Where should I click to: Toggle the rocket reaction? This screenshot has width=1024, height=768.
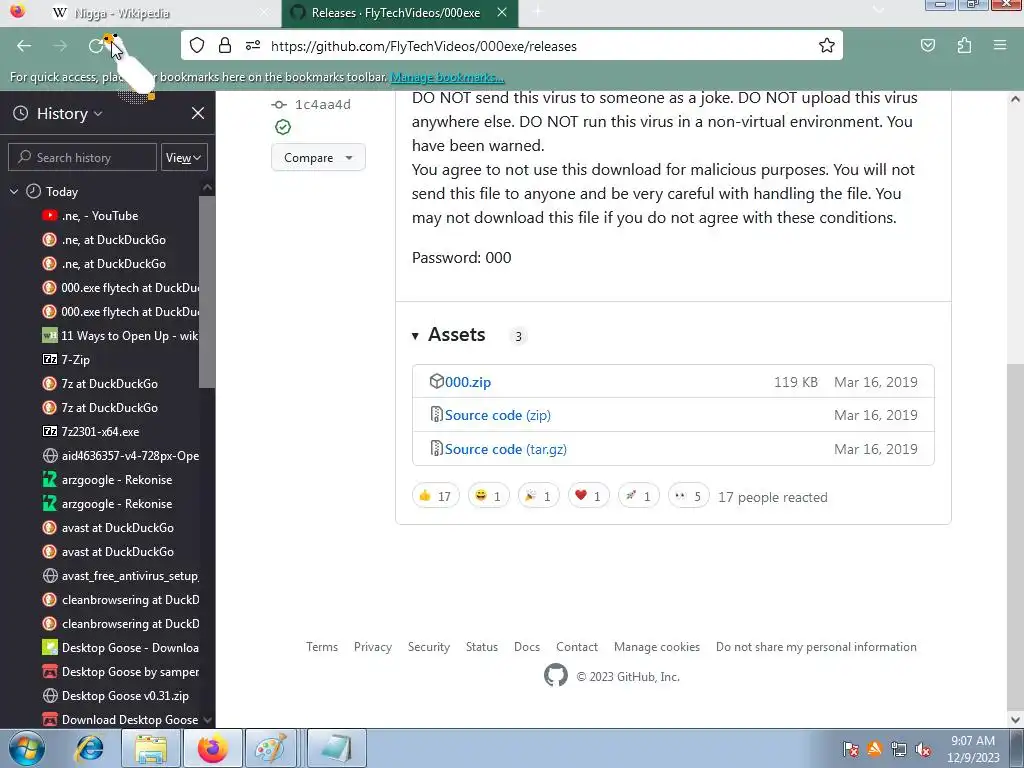click(x=639, y=496)
